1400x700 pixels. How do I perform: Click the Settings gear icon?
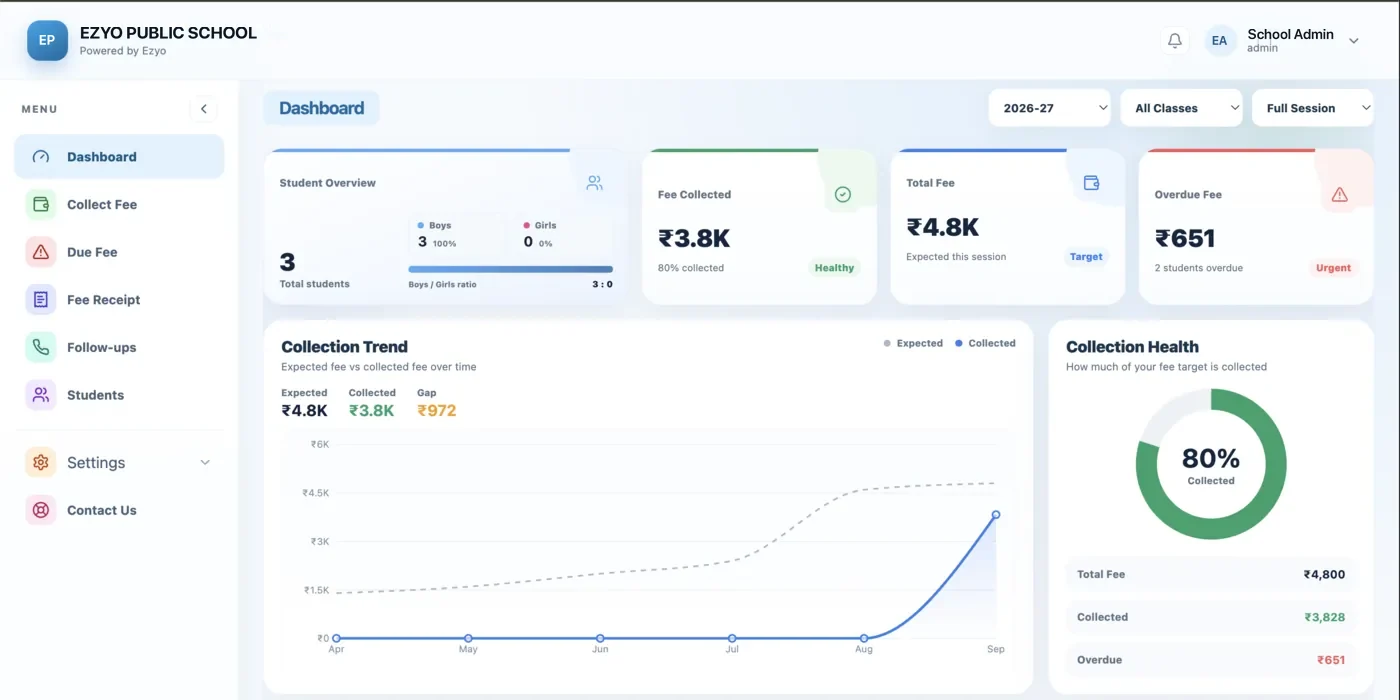[41, 462]
